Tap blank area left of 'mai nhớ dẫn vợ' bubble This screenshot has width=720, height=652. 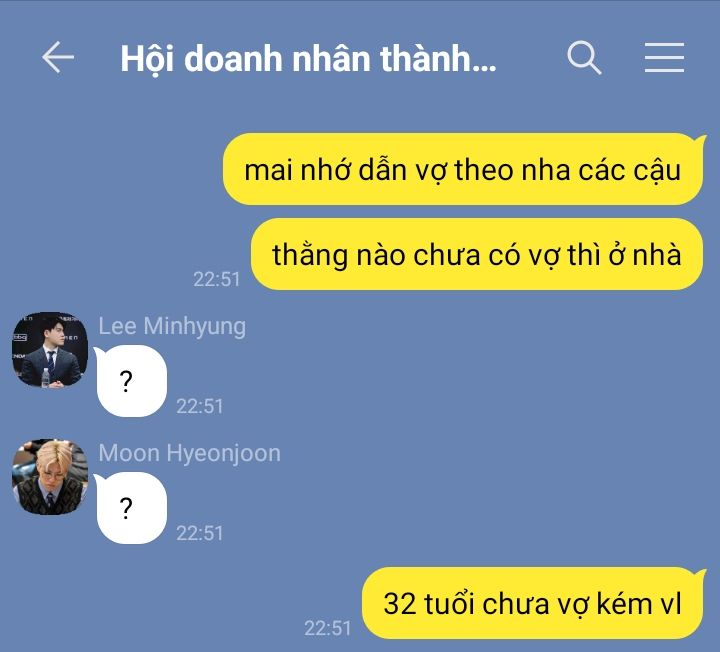pos(110,169)
